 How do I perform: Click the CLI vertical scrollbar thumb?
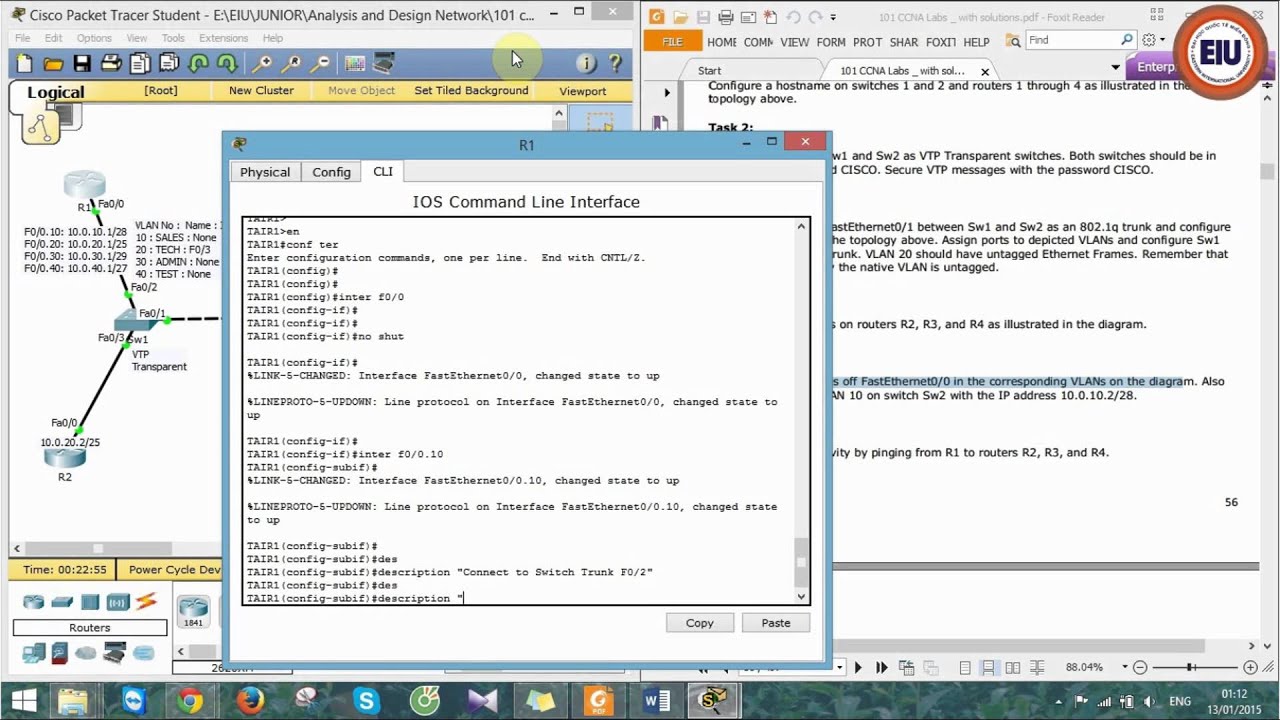coord(801,563)
